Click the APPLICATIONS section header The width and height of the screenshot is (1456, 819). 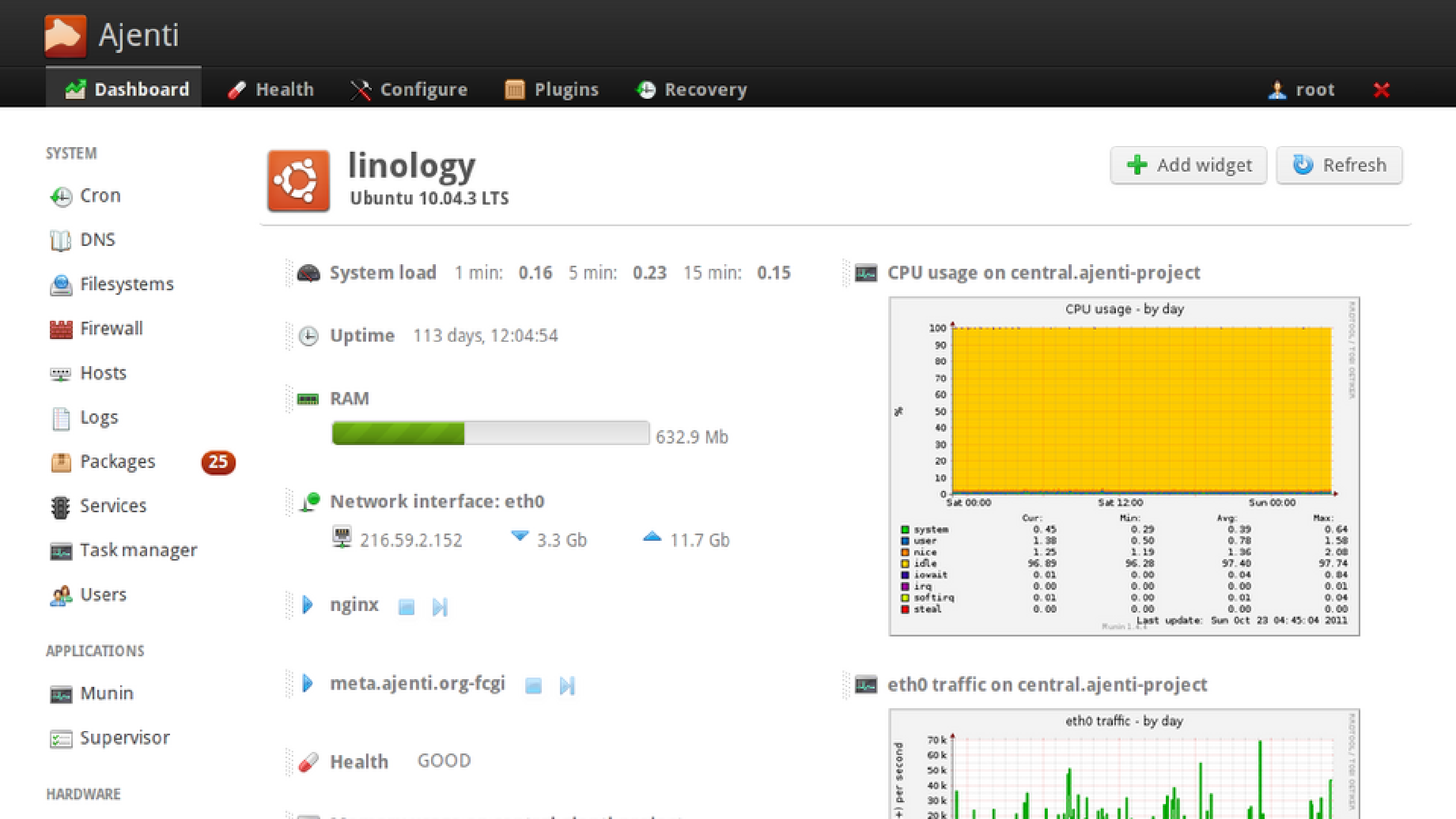(x=95, y=651)
